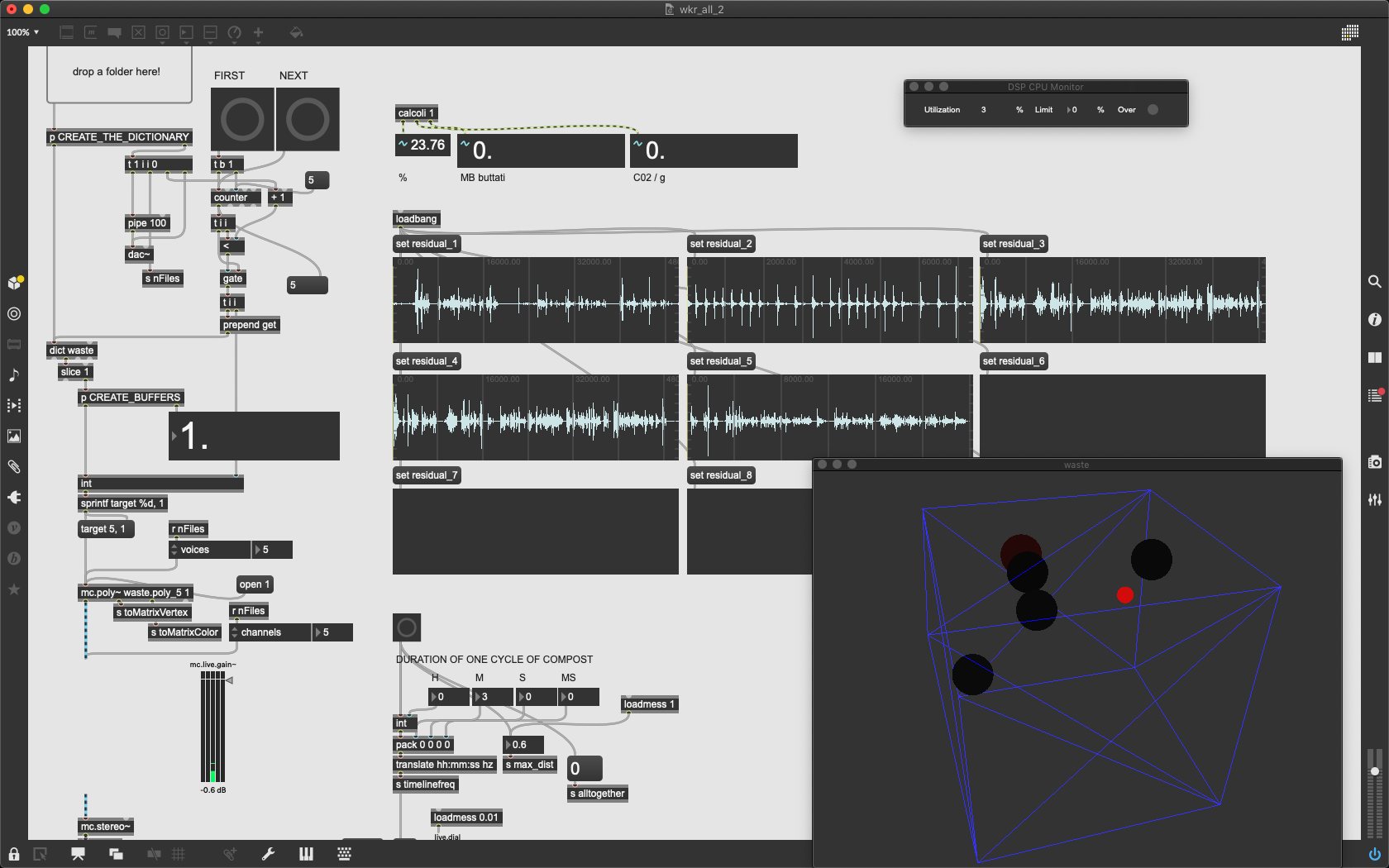This screenshot has width=1389, height=868.
Task: Open the Max Console list icon
Action: click(1374, 396)
